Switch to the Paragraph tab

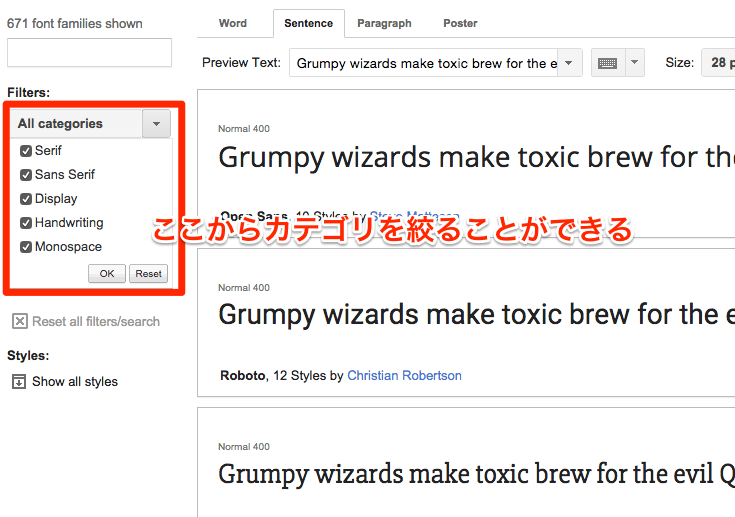[384, 23]
